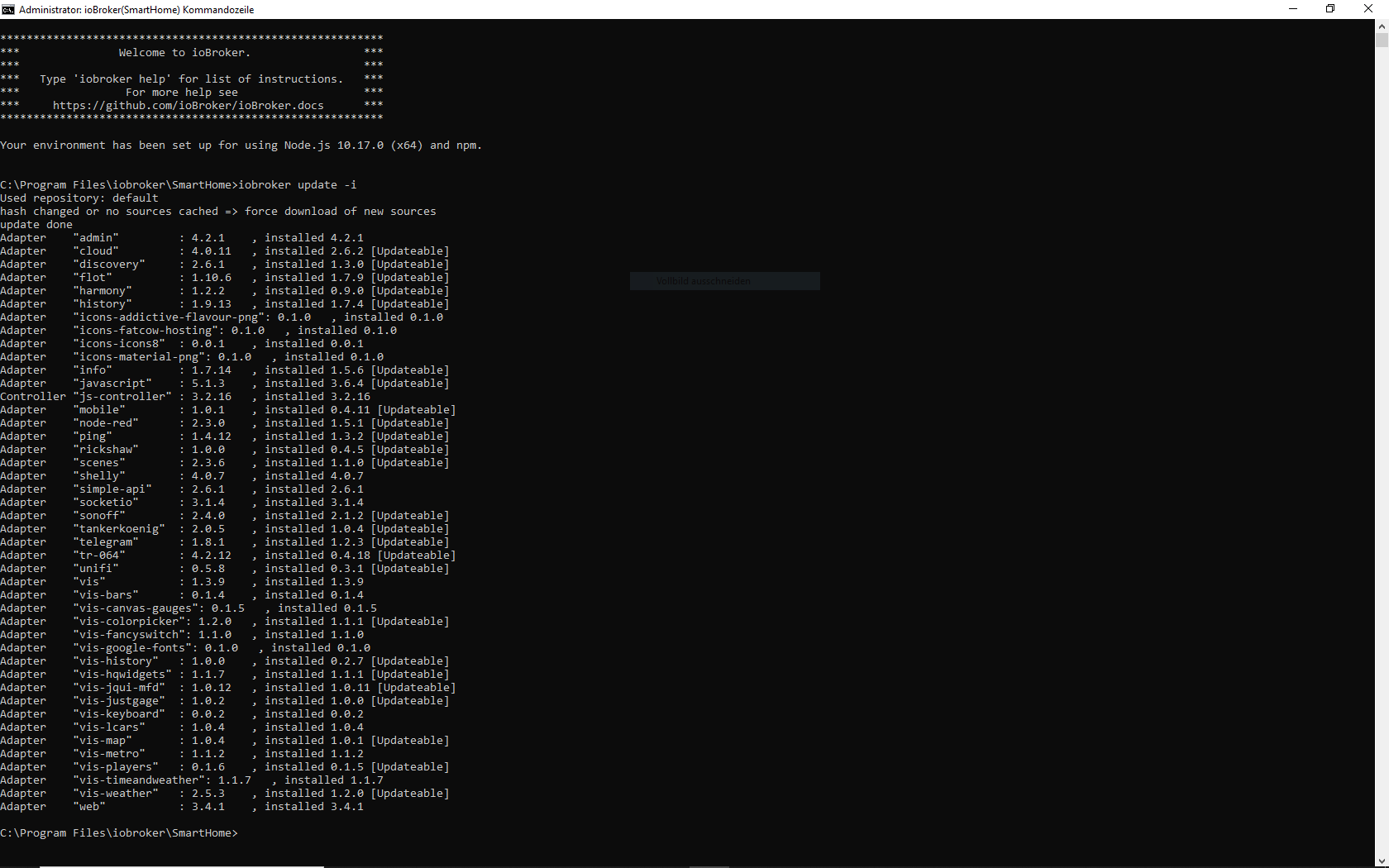Click the "scenes" adapter name

click(x=99, y=463)
